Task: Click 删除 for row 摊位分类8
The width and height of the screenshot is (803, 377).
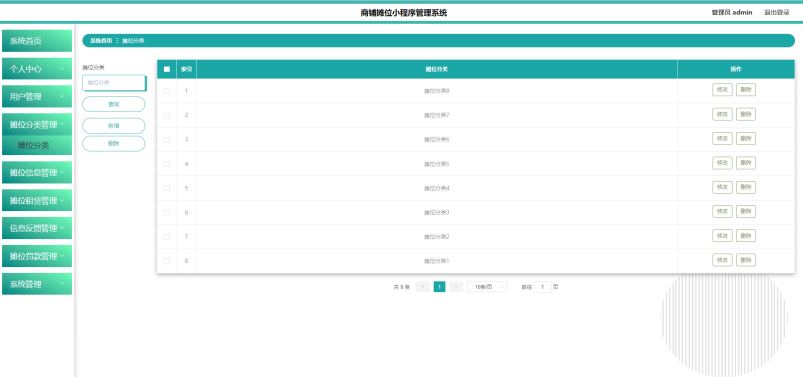Action: pyautogui.click(x=746, y=90)
